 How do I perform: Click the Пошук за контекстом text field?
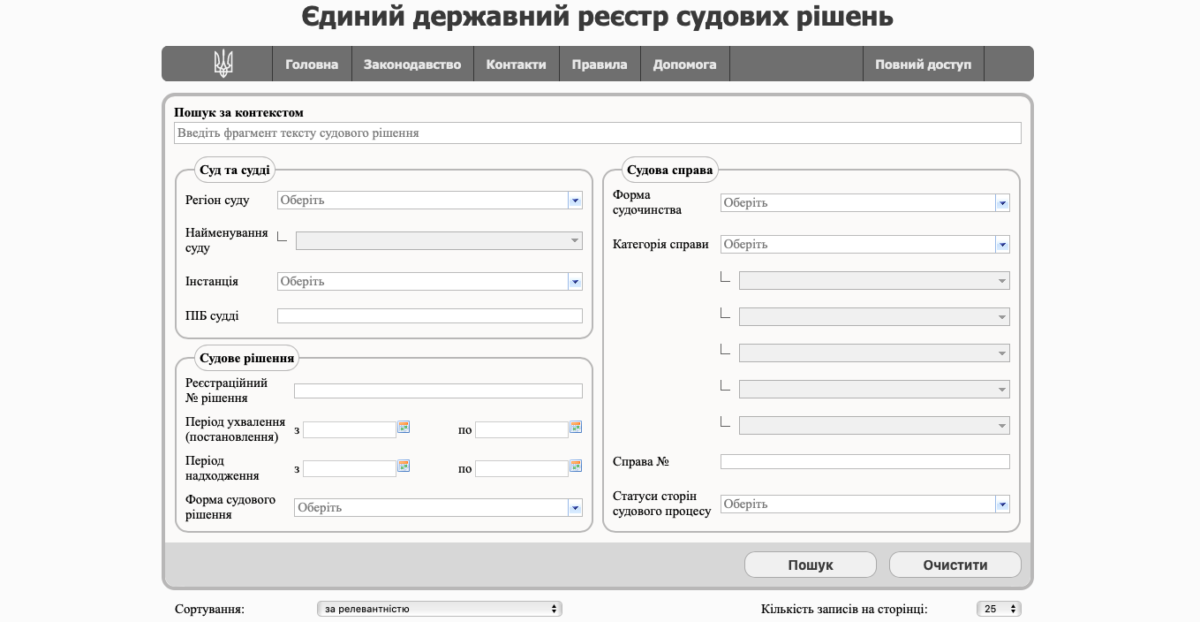coord(597,133)
